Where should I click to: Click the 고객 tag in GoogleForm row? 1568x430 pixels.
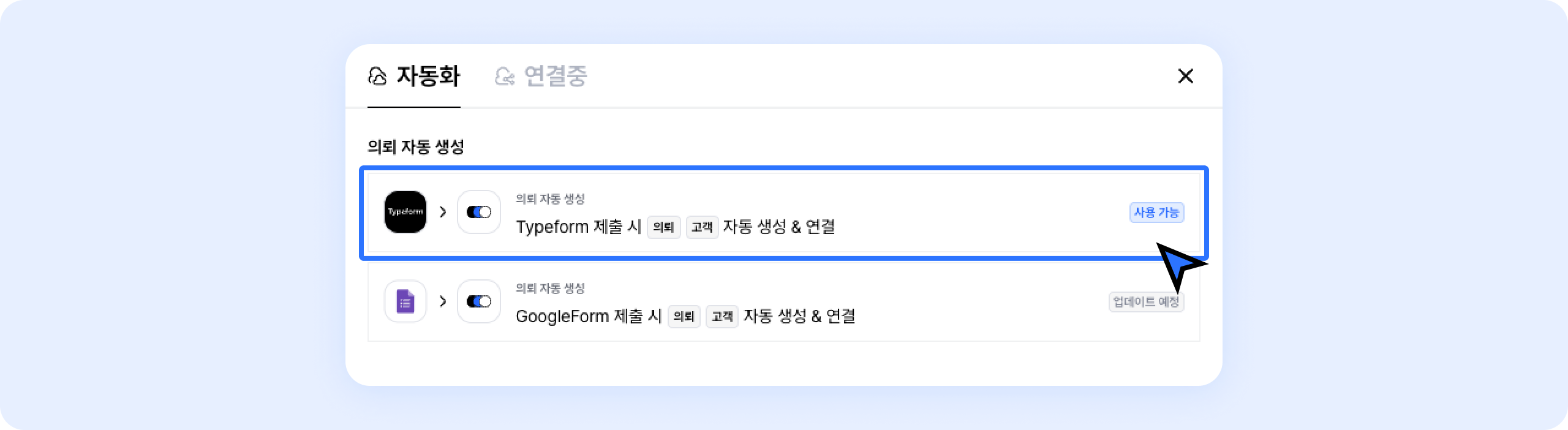pos(722,317)
